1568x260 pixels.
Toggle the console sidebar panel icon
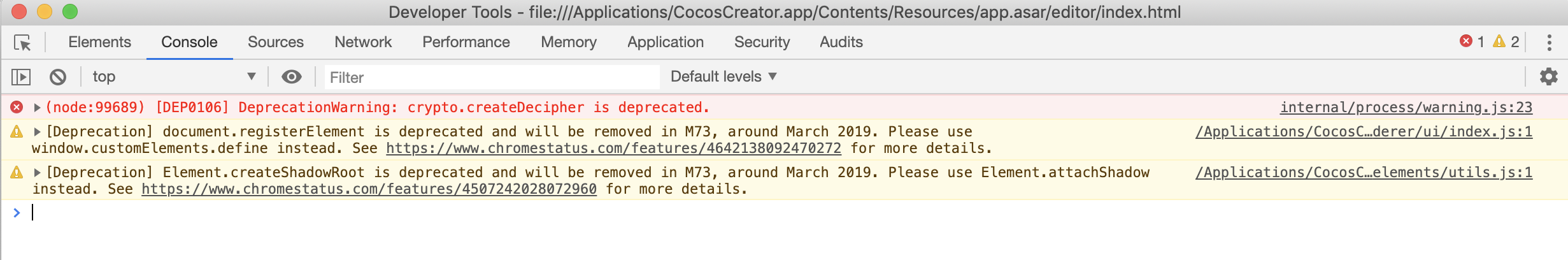click(x=21, y=77)
